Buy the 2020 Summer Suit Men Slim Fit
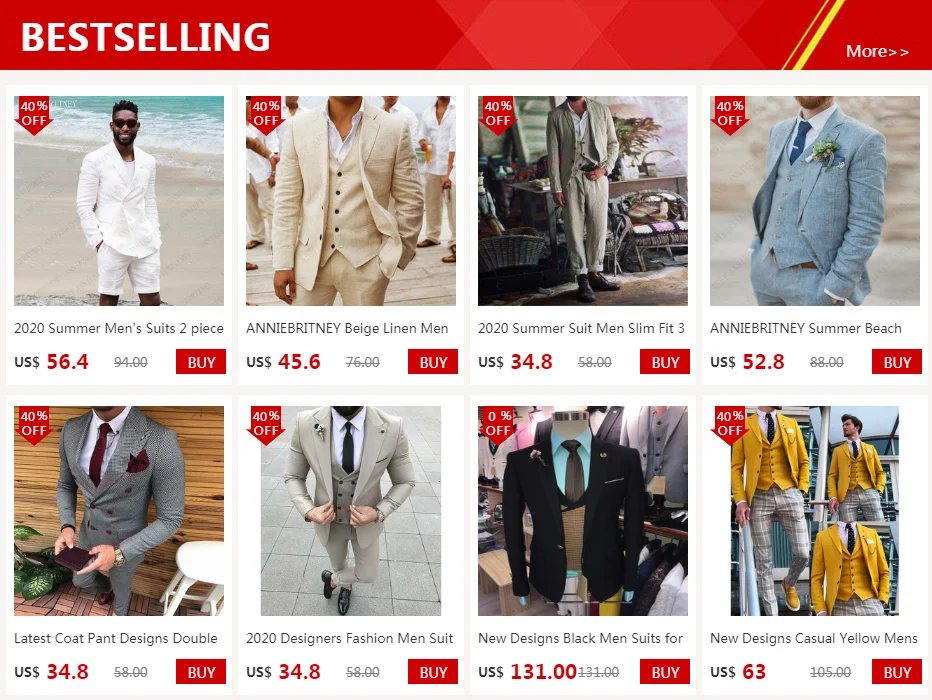The height and width of the screenshot is (700, 932). [665, 362]
